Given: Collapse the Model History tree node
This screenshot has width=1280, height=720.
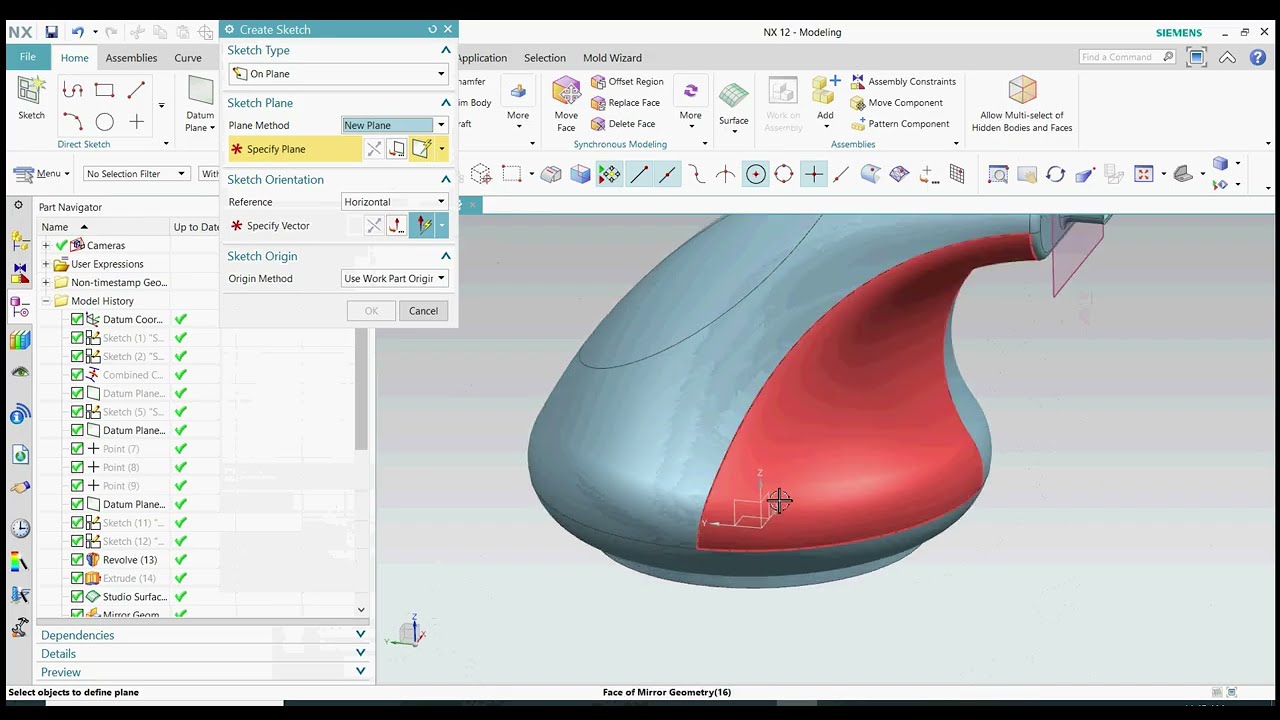Looking at the screenshot, I should (x=45, y=301).
